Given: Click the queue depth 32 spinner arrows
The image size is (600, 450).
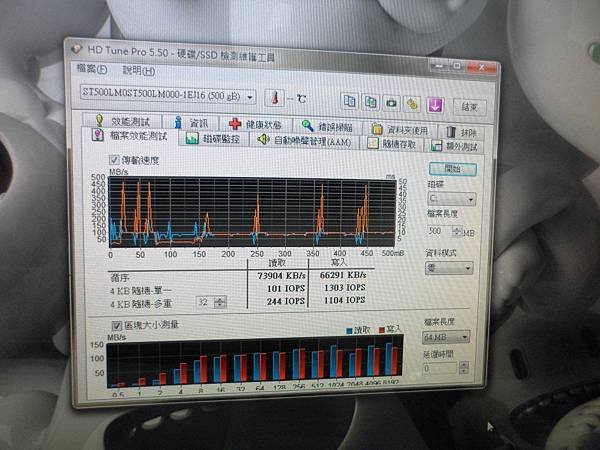Looking at the screenshot, I should point(220,302).
